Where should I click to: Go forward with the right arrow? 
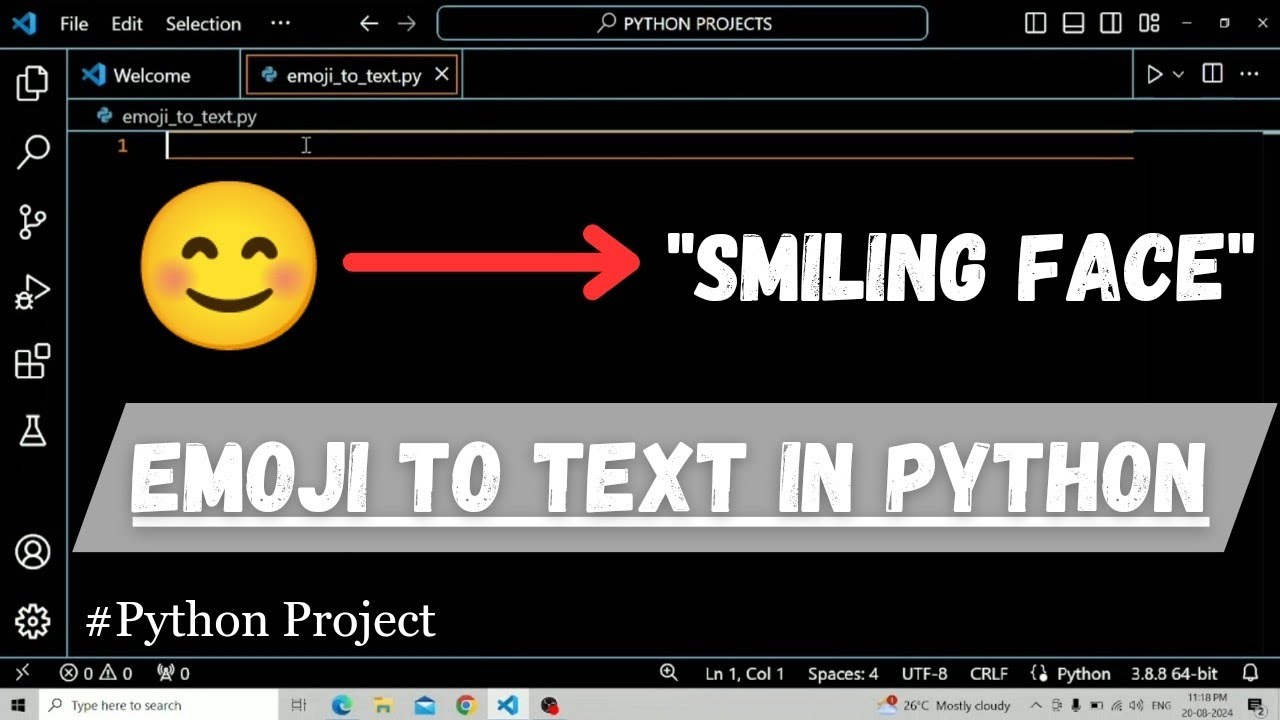tap(406, 23)
